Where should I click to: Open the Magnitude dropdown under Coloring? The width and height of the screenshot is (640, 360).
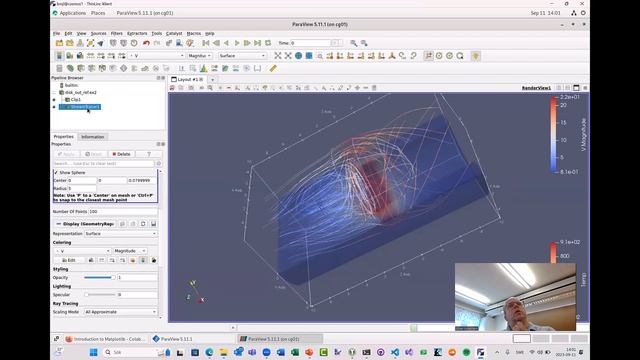(x=130, y=251)
